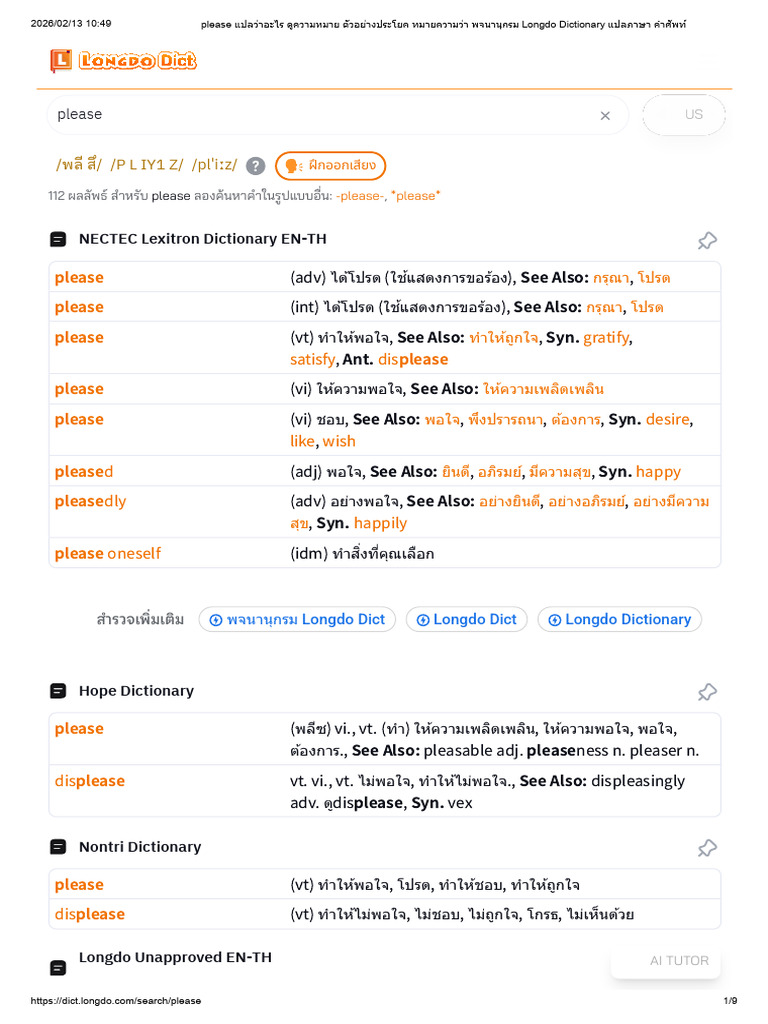
Task: Open the พจนานุกรม Longdo Dict explore link
Action: 297,619
